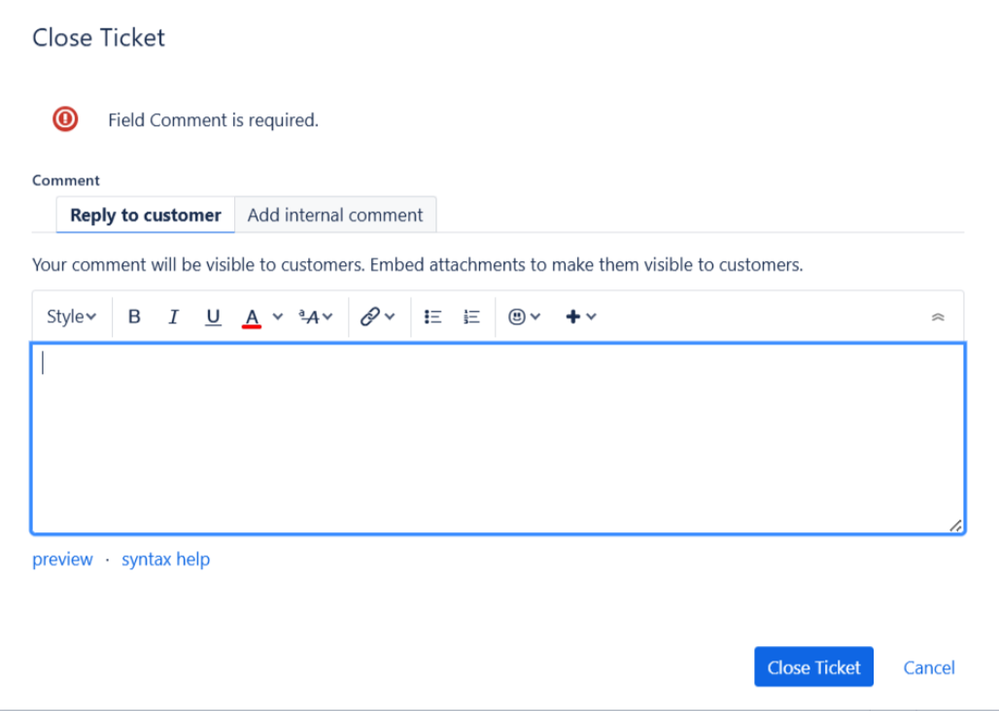Click the red error alert icon
999x711 pixels.
click(x=65, y=119)
